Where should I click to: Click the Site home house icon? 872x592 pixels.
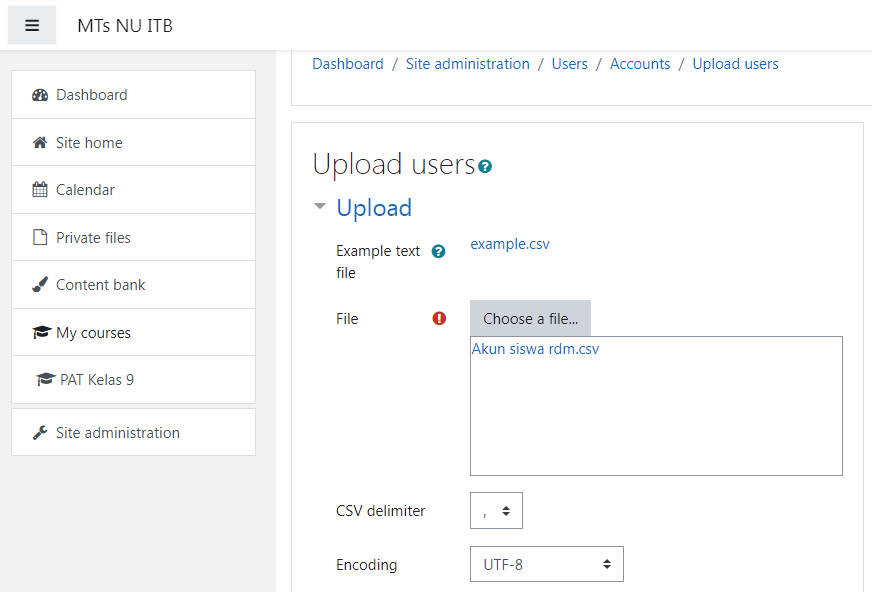pyautogui.click(x=40, y=143)
